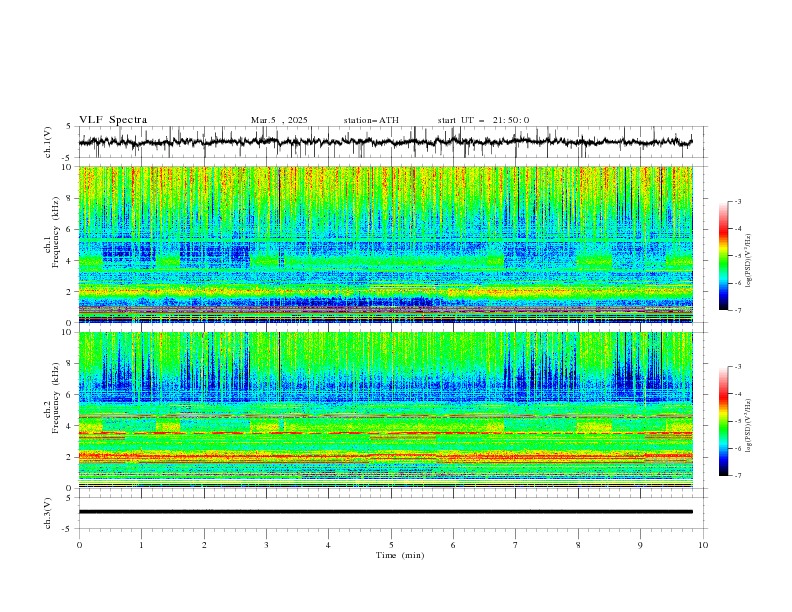The height and width of the screenshot is (612, 792).
Task: Click the 'VLF Spectra' title text
Action: click(113, 120)
